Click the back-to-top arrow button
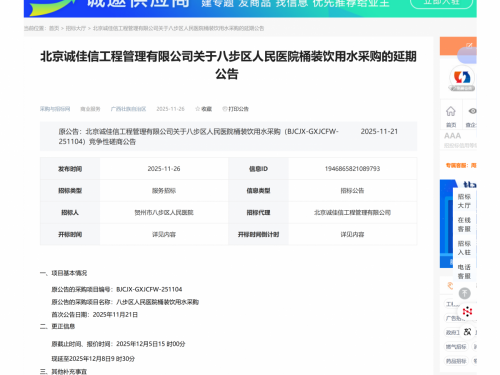Screen dimensions: 500x375 464,293
